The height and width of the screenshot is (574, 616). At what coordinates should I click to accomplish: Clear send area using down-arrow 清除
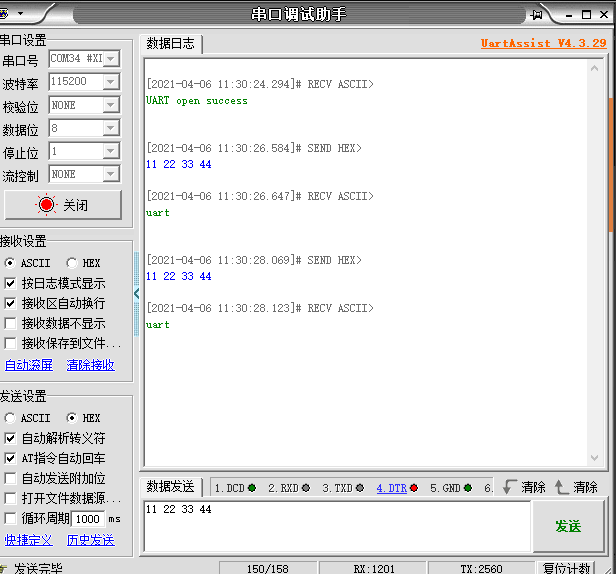pyautogui.click(x=524, y=487)
